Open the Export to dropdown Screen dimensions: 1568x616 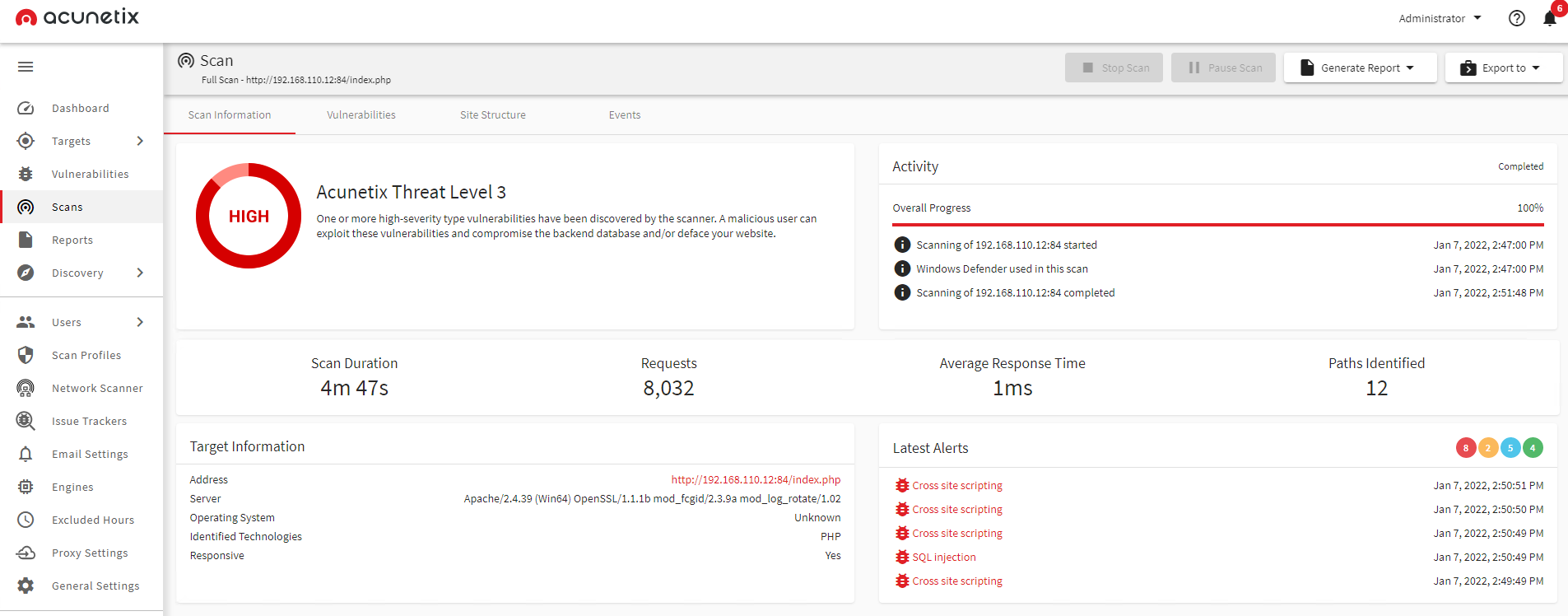click(1504, 68)
